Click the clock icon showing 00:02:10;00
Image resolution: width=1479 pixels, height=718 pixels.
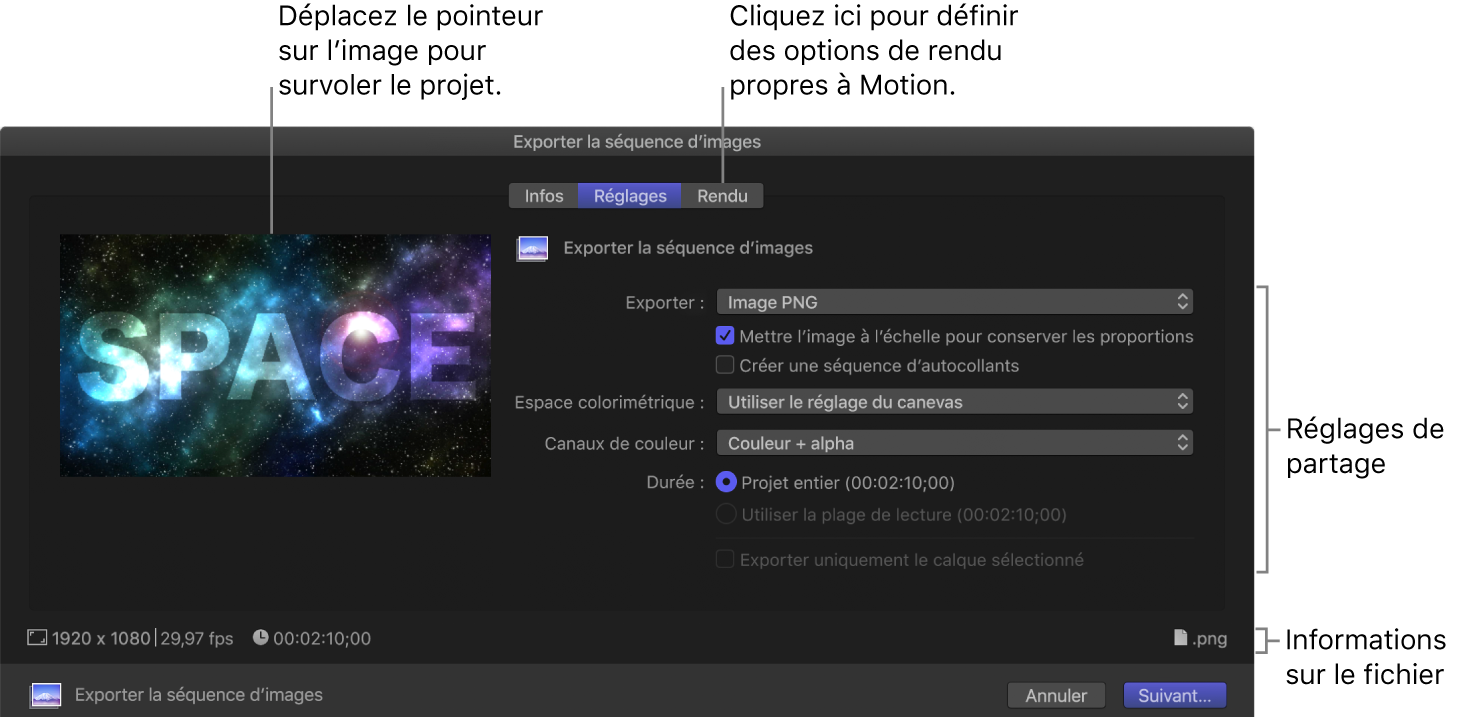tap(261, 638)
